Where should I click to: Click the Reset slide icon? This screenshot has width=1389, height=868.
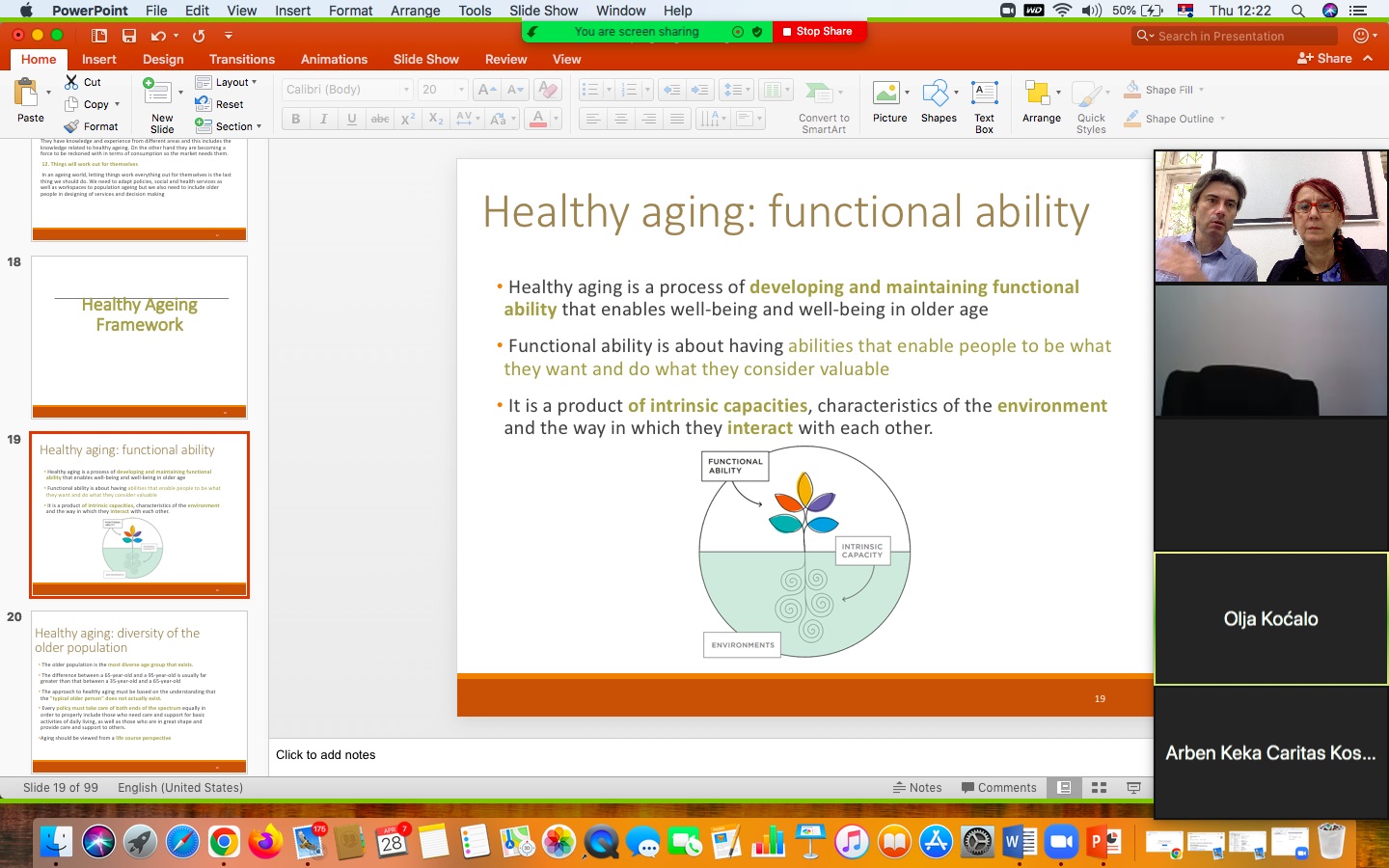point(203,104)
